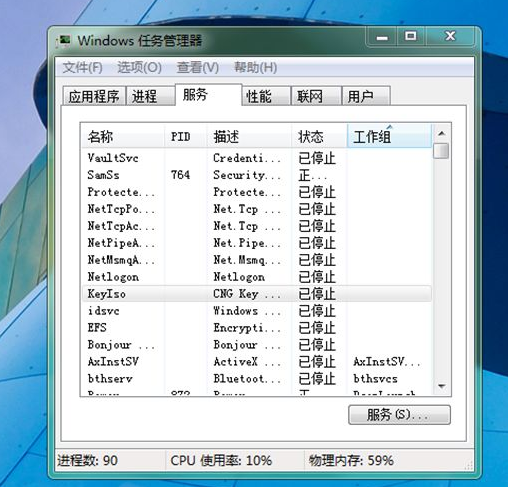Select the Netlogon service name
The width and height of the screenshot is (508, 487).
[x=113, y=277]
